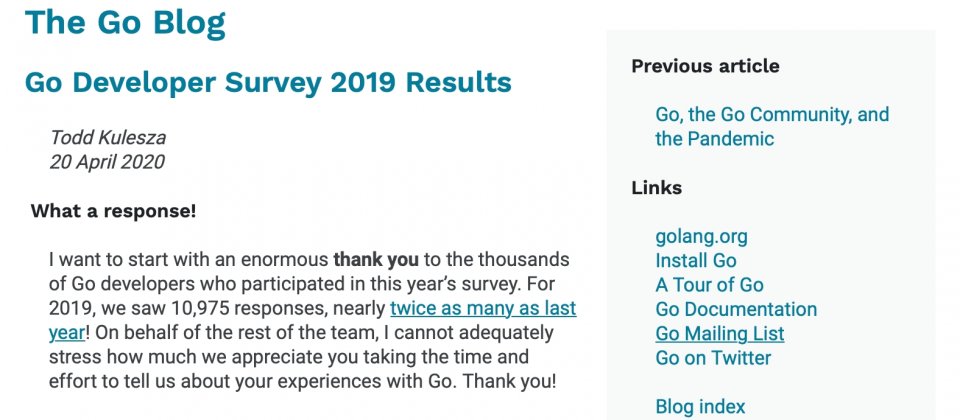The width and height of the screenshot is (960, 420).
Task: Open the Blog index link
Action: 700,407
